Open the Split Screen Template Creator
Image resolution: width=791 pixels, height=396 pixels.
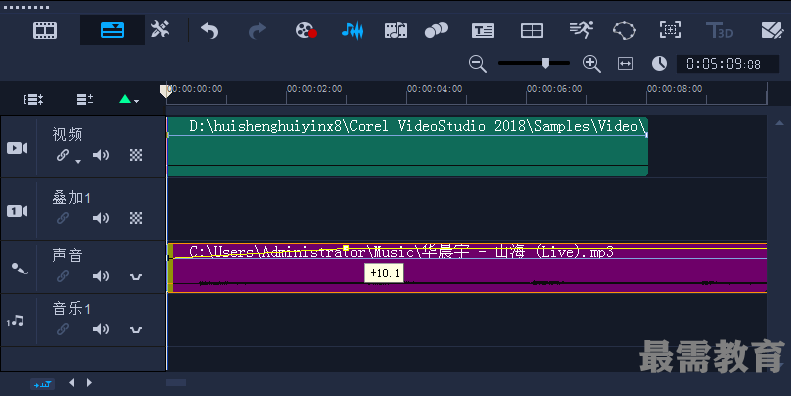[772, 30]
